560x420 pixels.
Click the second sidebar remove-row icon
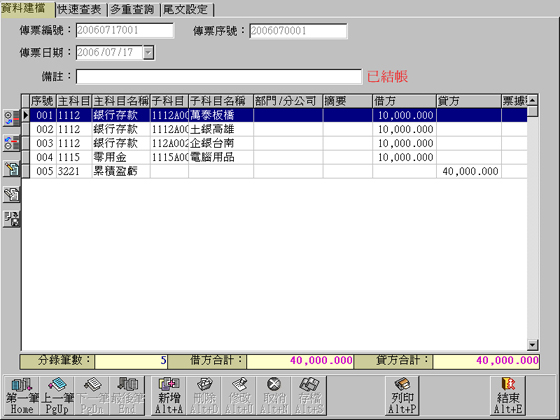click(11, 144)
